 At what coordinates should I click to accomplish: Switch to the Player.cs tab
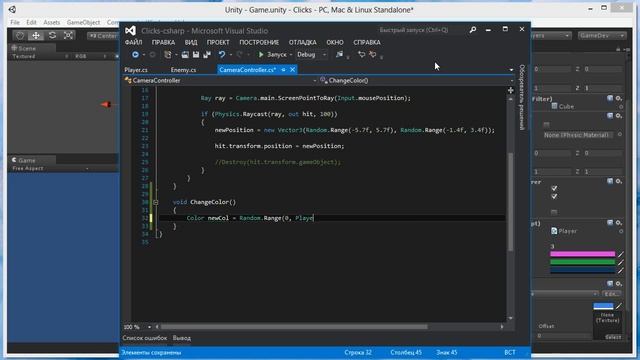click(x=136, y=70)
